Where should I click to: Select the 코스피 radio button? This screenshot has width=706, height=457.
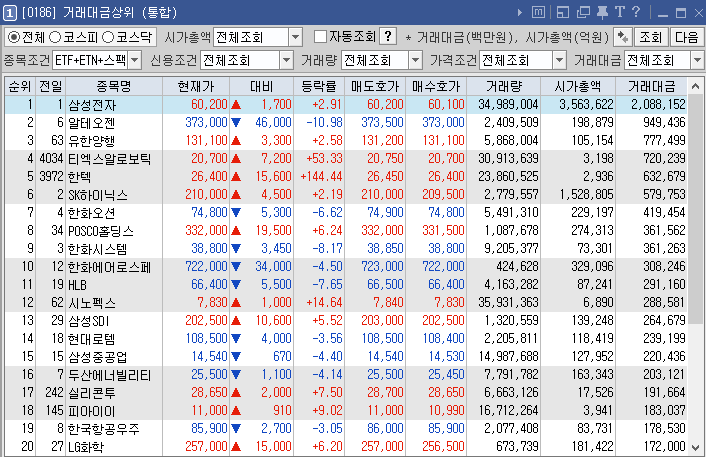(x=55, y=37)
